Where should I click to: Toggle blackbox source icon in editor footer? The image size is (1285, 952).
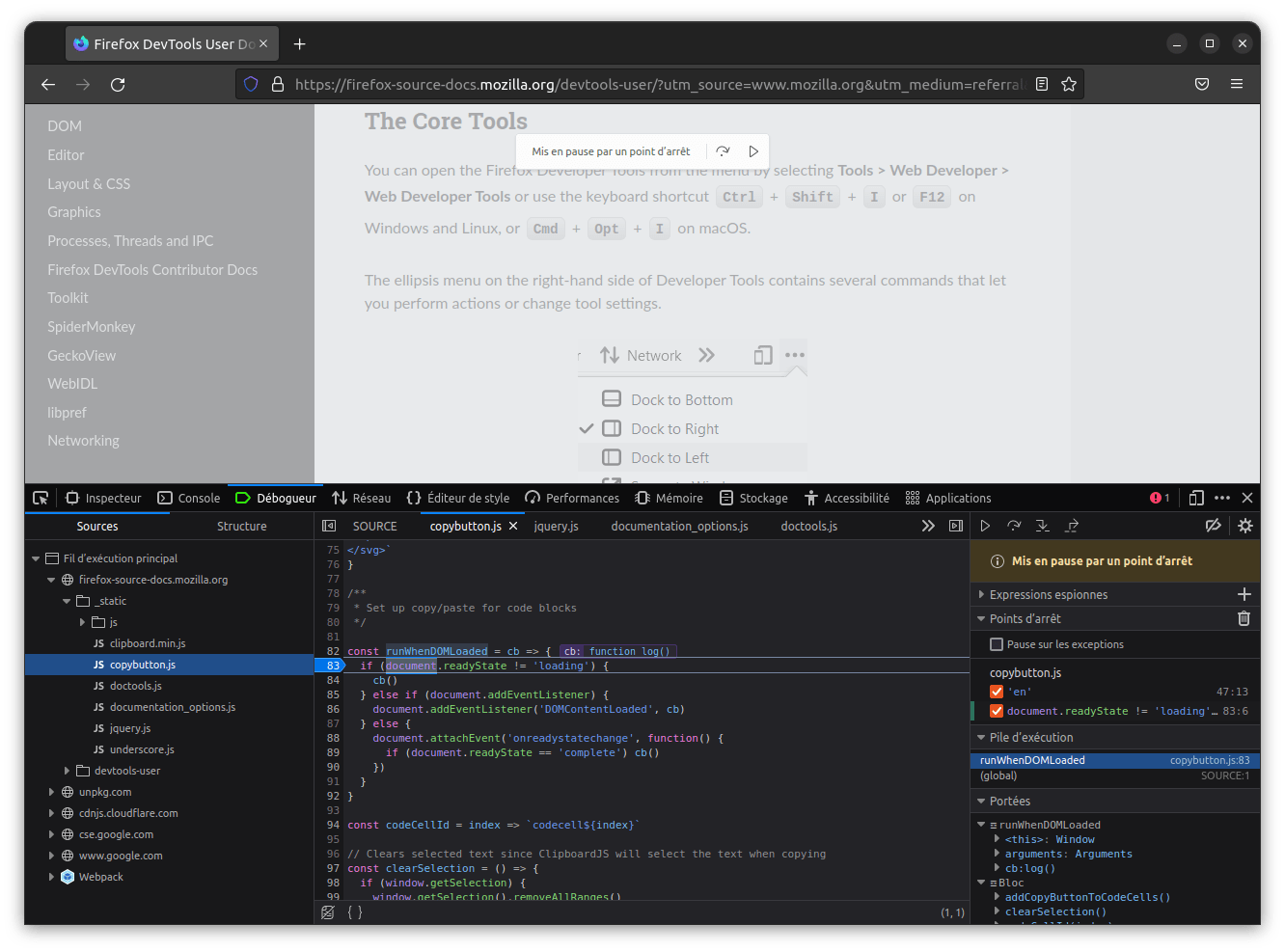point(328,911)
